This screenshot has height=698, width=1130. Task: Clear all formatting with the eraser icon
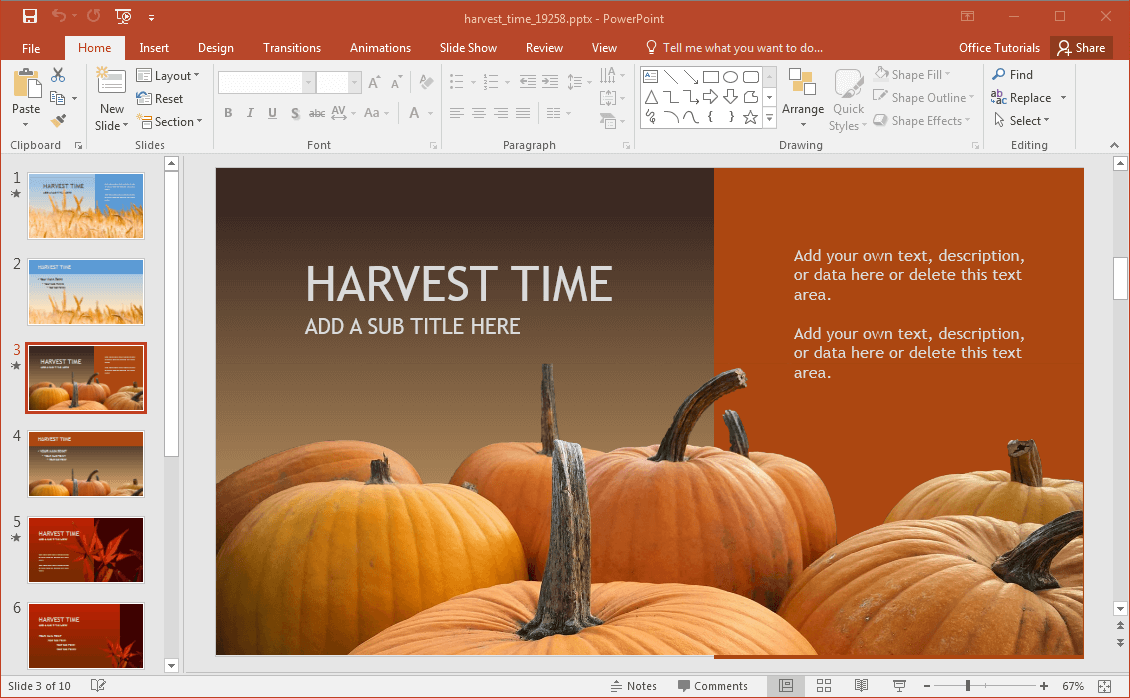[x=426, y=82]
